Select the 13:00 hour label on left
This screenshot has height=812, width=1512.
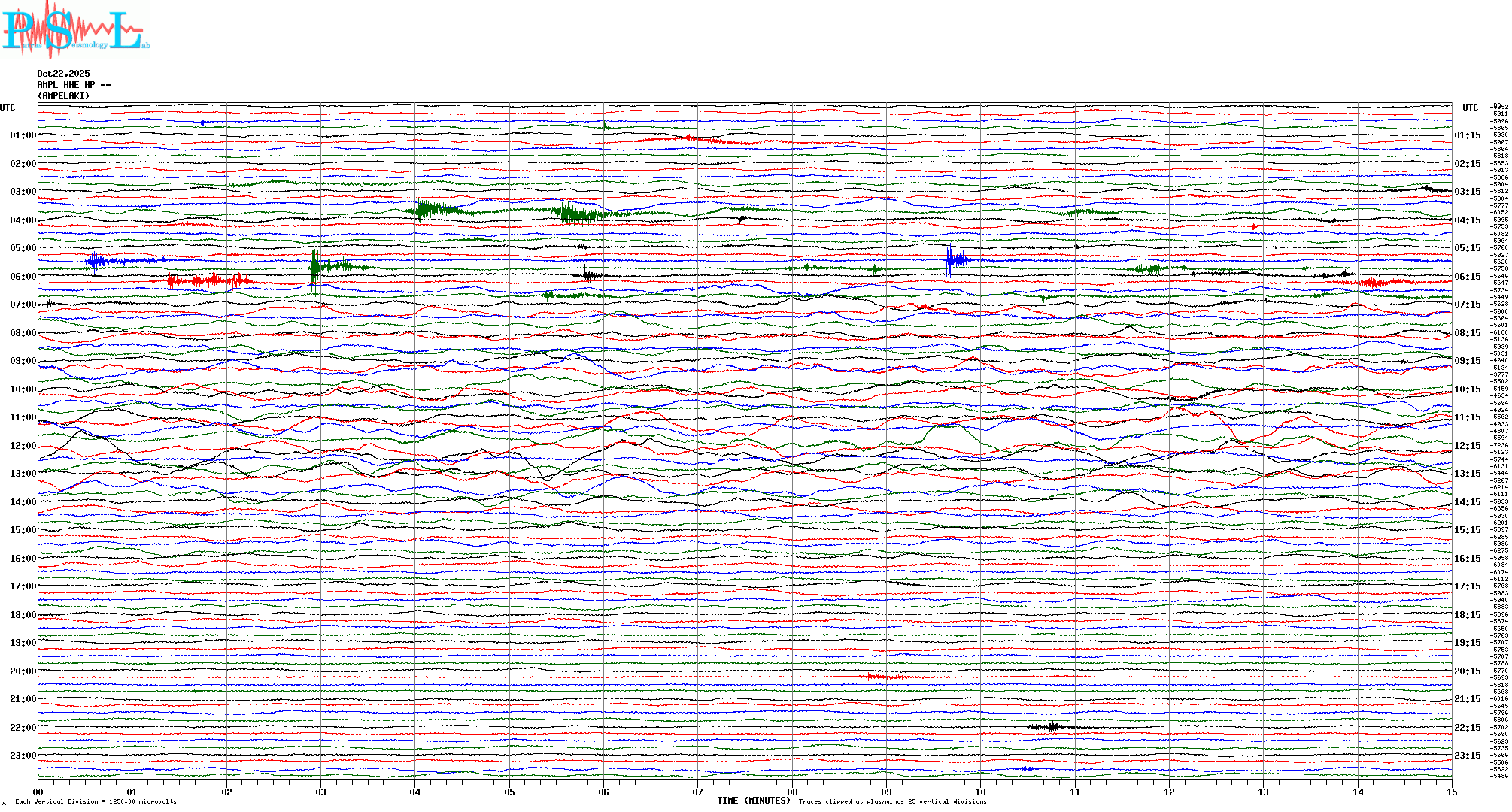(23, 474)
